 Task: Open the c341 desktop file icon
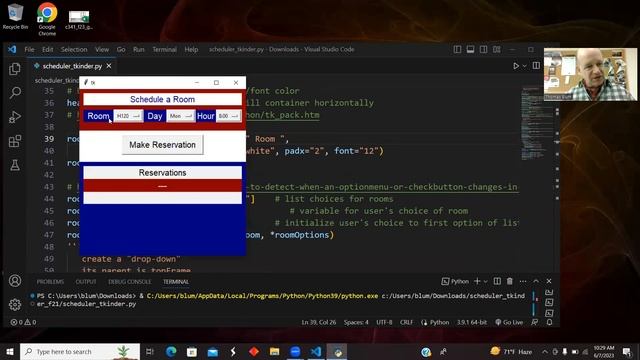[x=79, y=20]
